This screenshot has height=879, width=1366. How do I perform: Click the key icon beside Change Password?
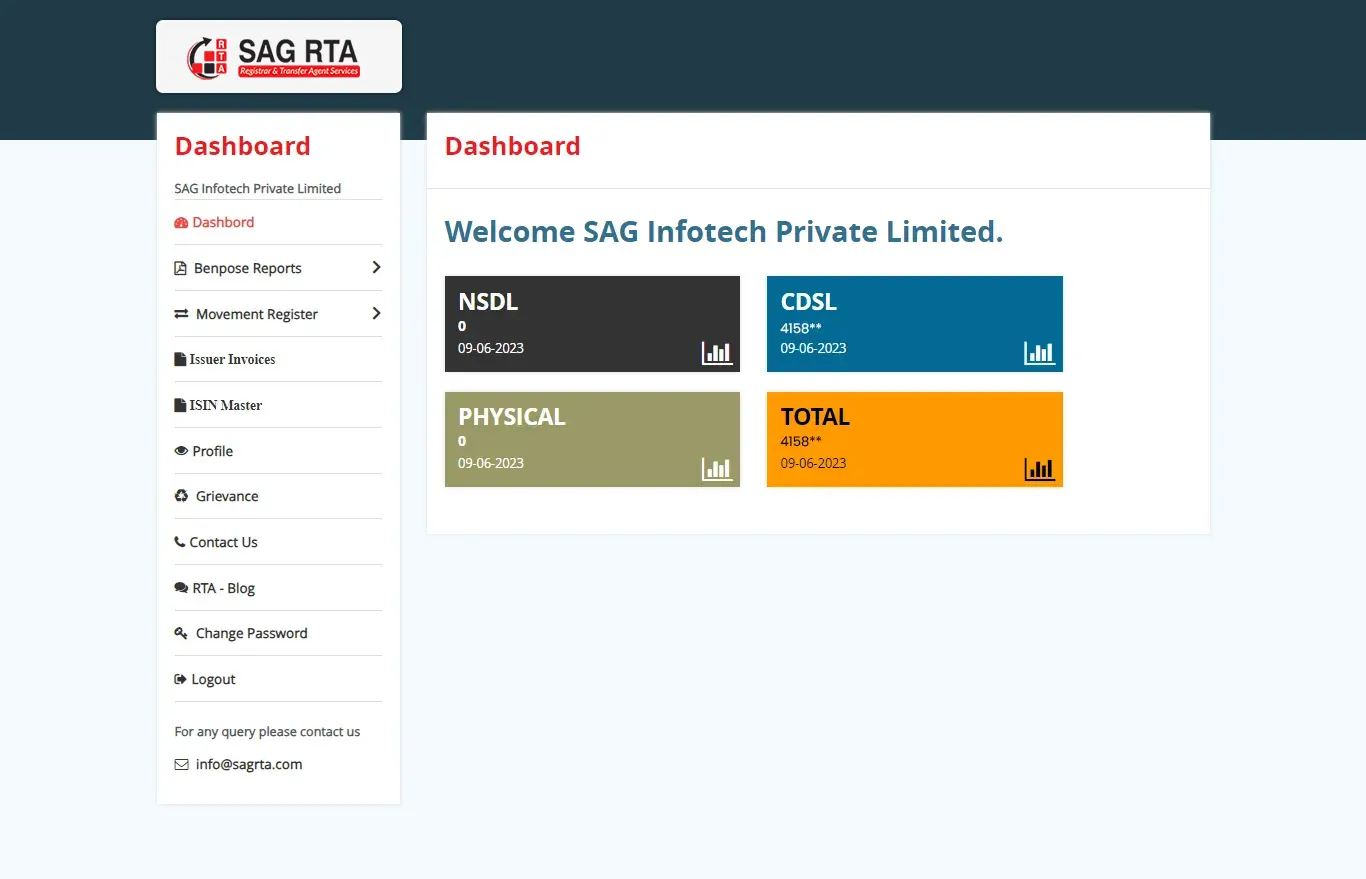181,634
